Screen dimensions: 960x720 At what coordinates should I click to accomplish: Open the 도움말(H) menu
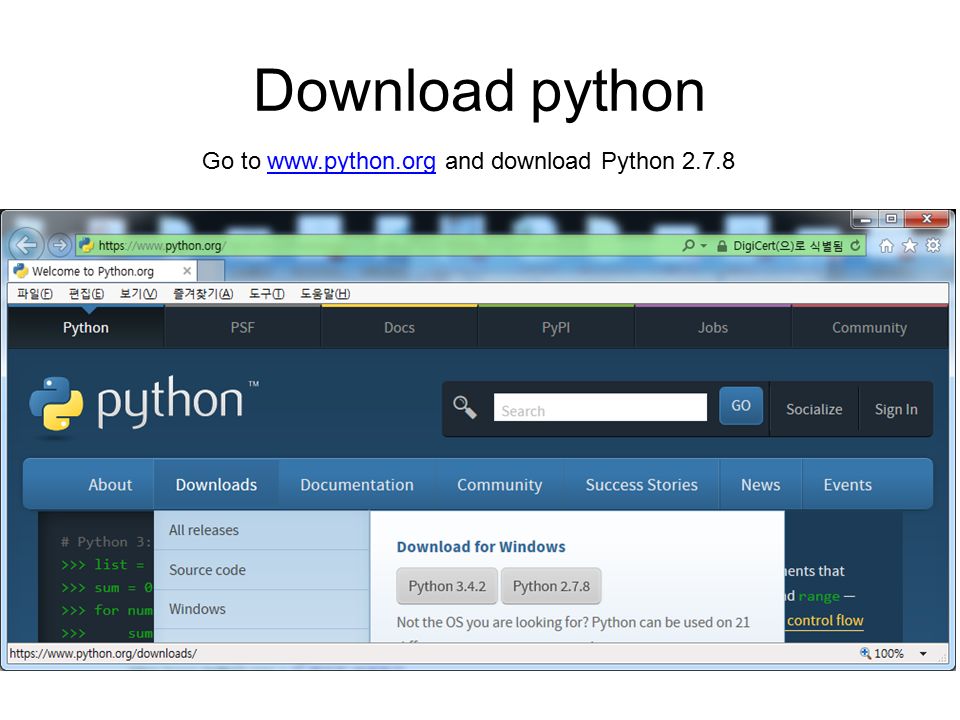coord(325,294)
